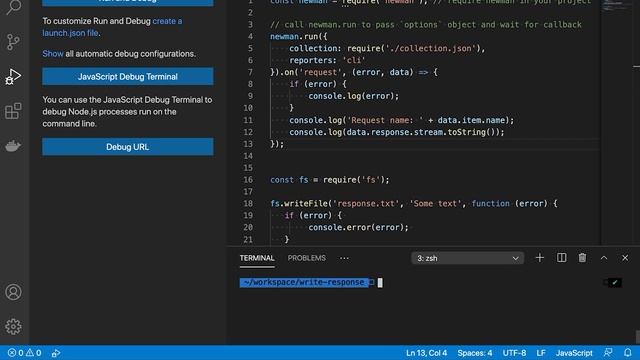Click line number 13 in gutter
This screenshot has height=360, width=640.
coord(248,144)
